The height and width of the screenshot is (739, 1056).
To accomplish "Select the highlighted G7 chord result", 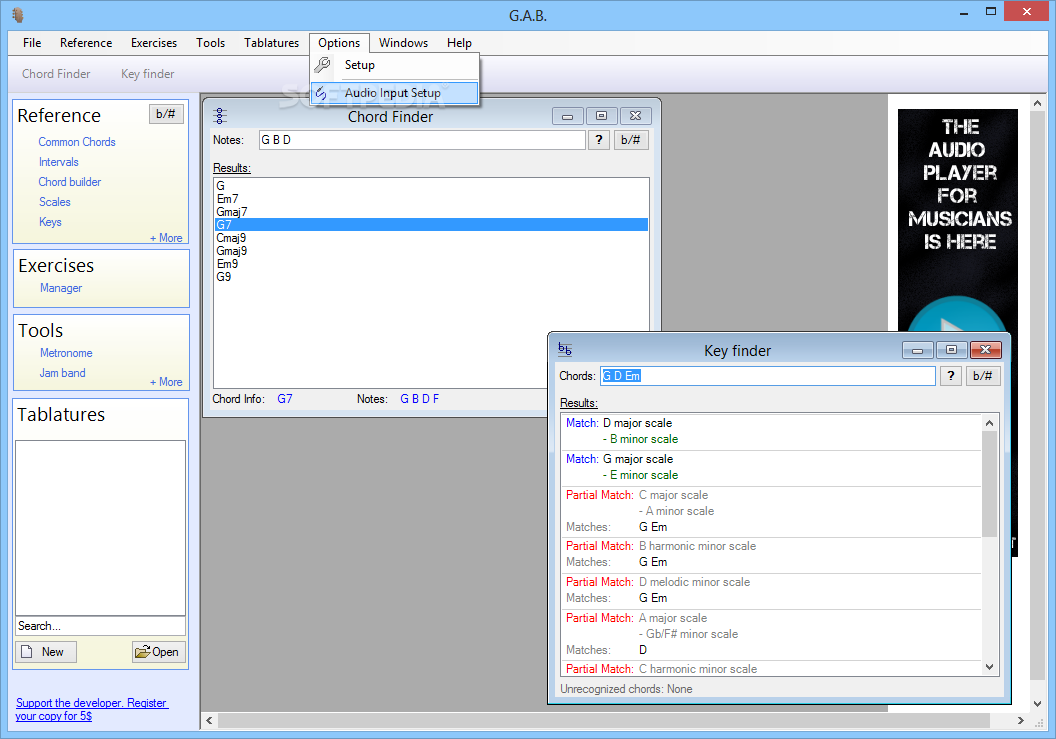I will coord(431,224).
